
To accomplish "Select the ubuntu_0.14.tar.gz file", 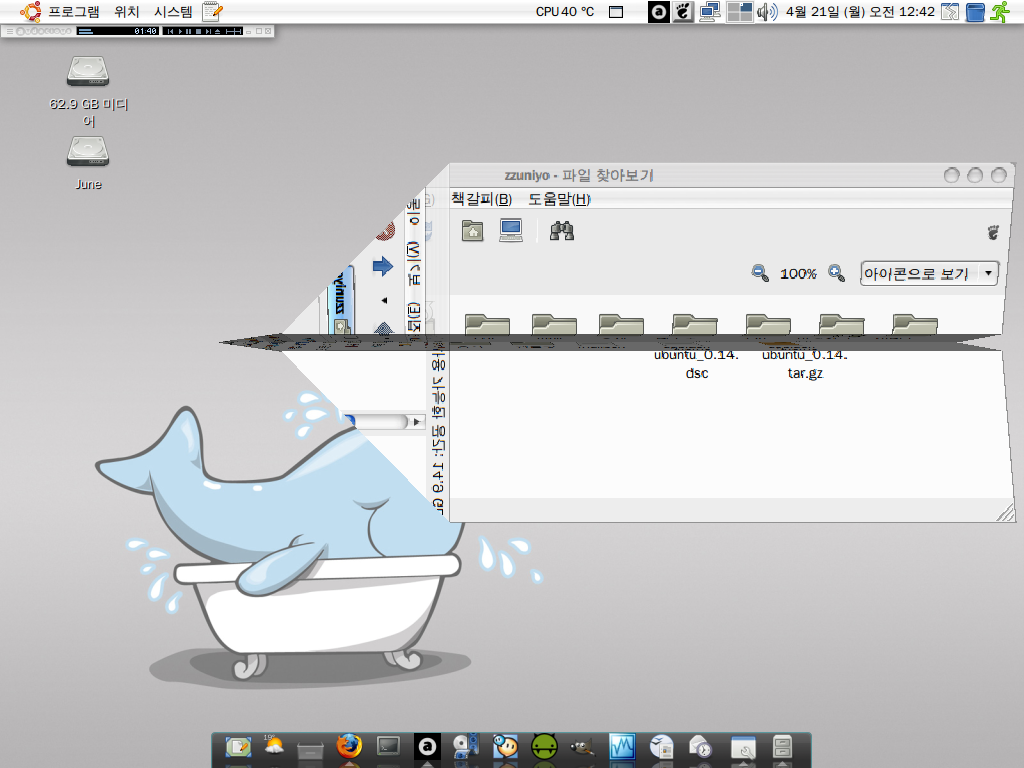I will pos(805,363).
